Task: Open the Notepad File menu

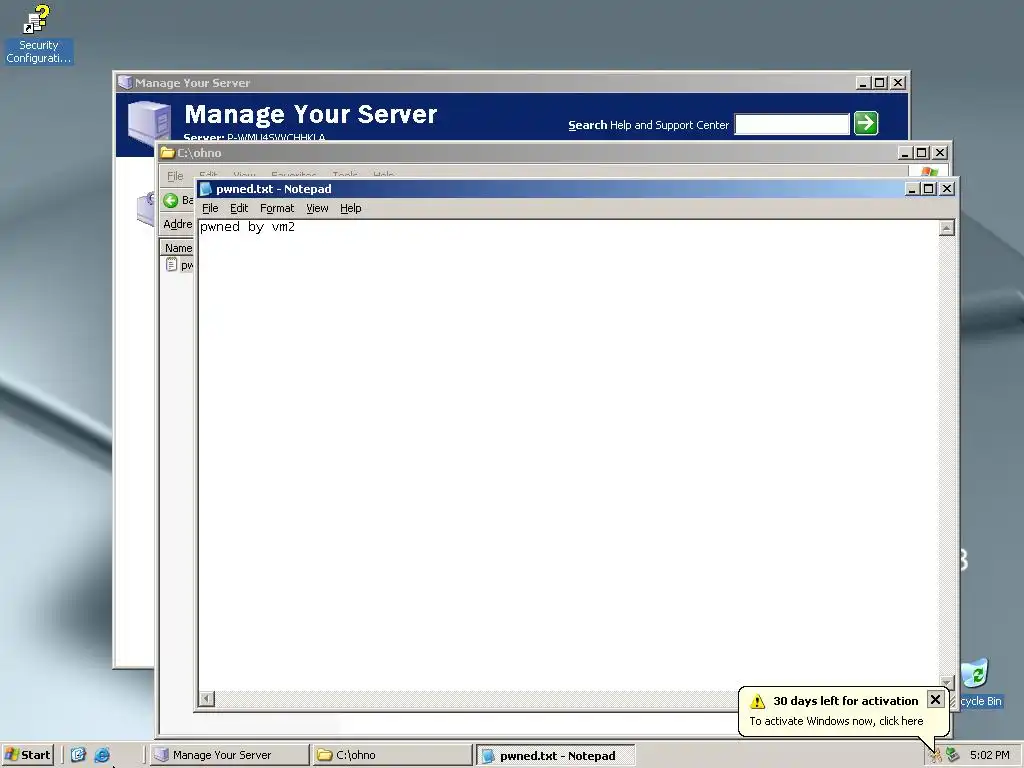Action: pyautogui.click(x=210, y=208)
